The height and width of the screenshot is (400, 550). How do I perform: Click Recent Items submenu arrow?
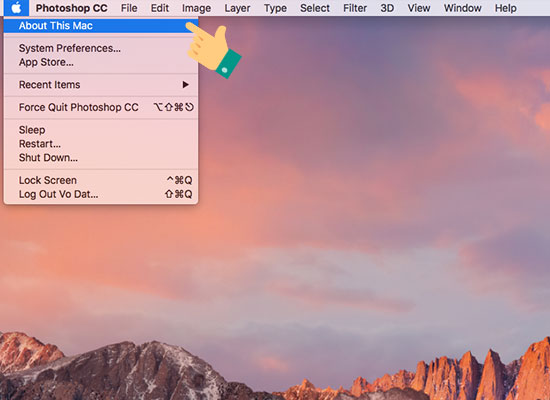tap(186, 85)
